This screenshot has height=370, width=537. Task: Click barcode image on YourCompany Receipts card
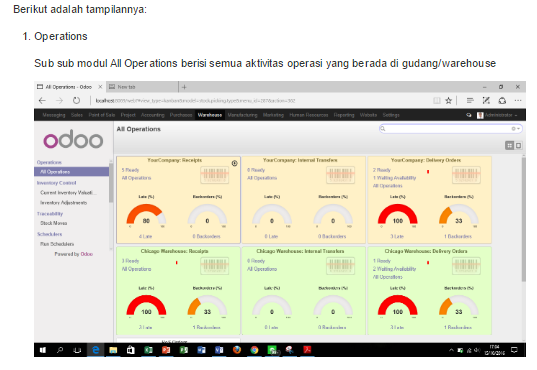click(x=215, y=175)
